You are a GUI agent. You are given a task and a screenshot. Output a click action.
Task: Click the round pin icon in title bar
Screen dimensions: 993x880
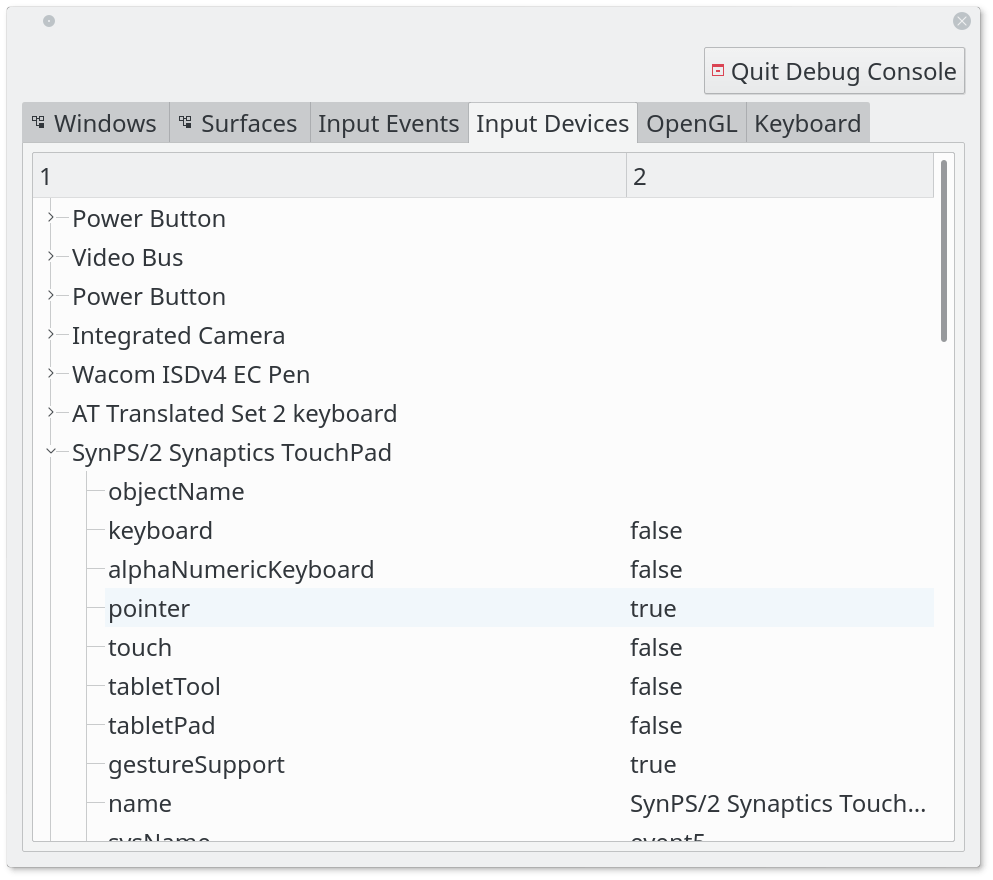[49, 21]
